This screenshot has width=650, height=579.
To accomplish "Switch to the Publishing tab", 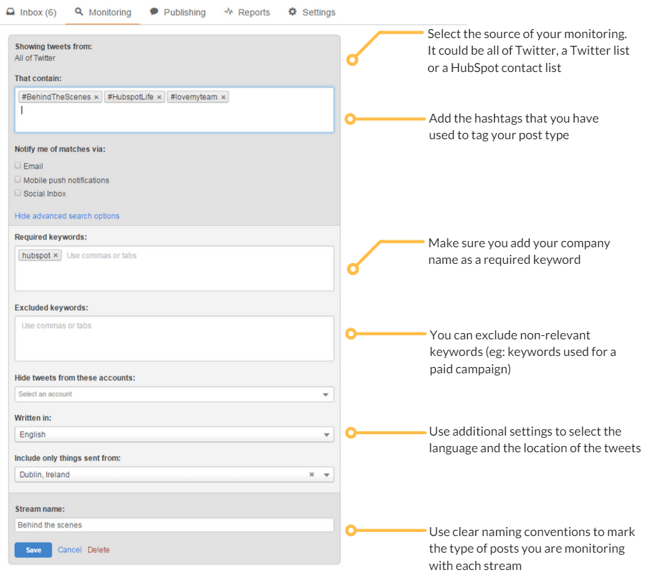I will (x=178, y=12).
